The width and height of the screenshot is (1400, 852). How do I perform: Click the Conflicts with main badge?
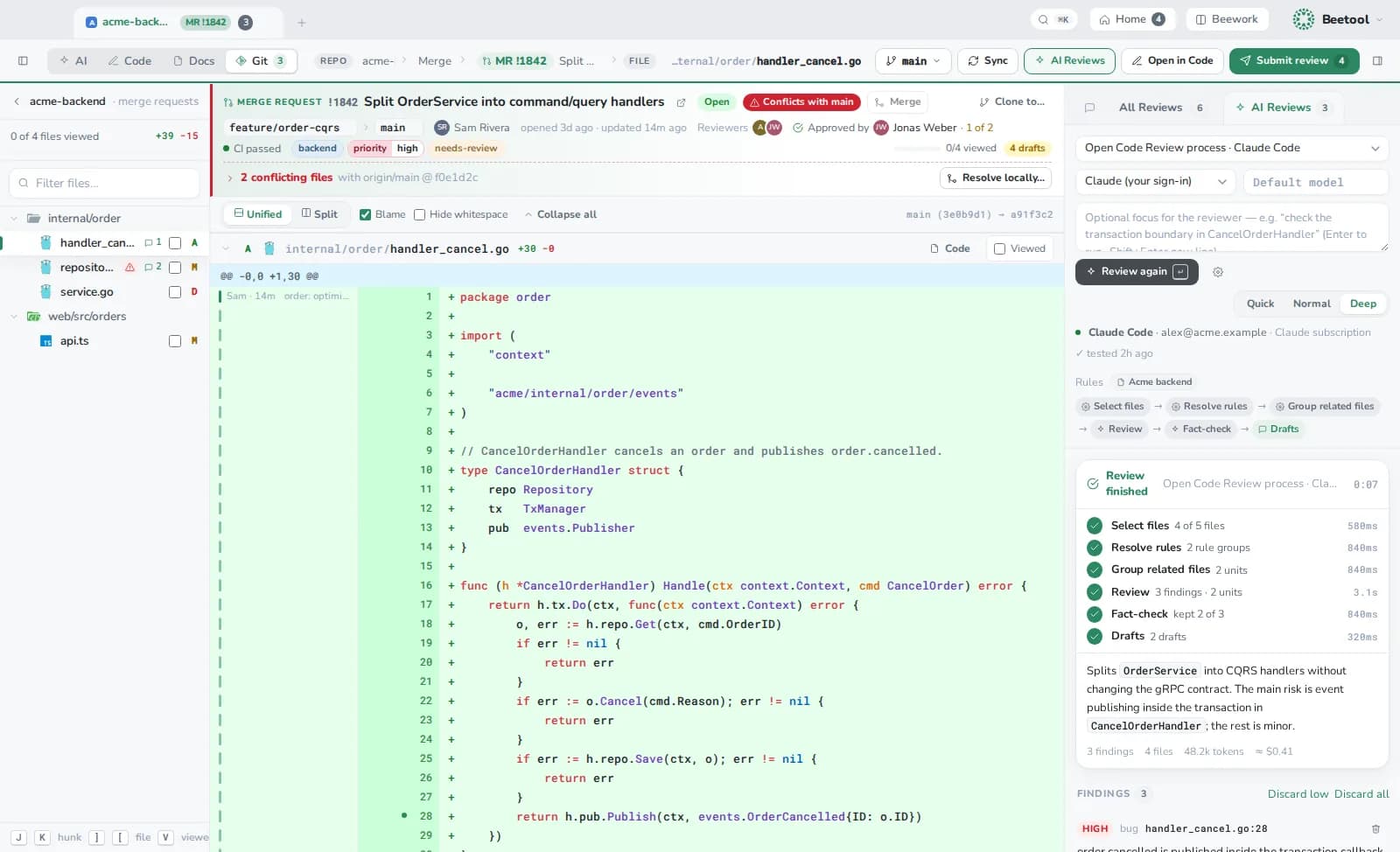click(801, 102)
